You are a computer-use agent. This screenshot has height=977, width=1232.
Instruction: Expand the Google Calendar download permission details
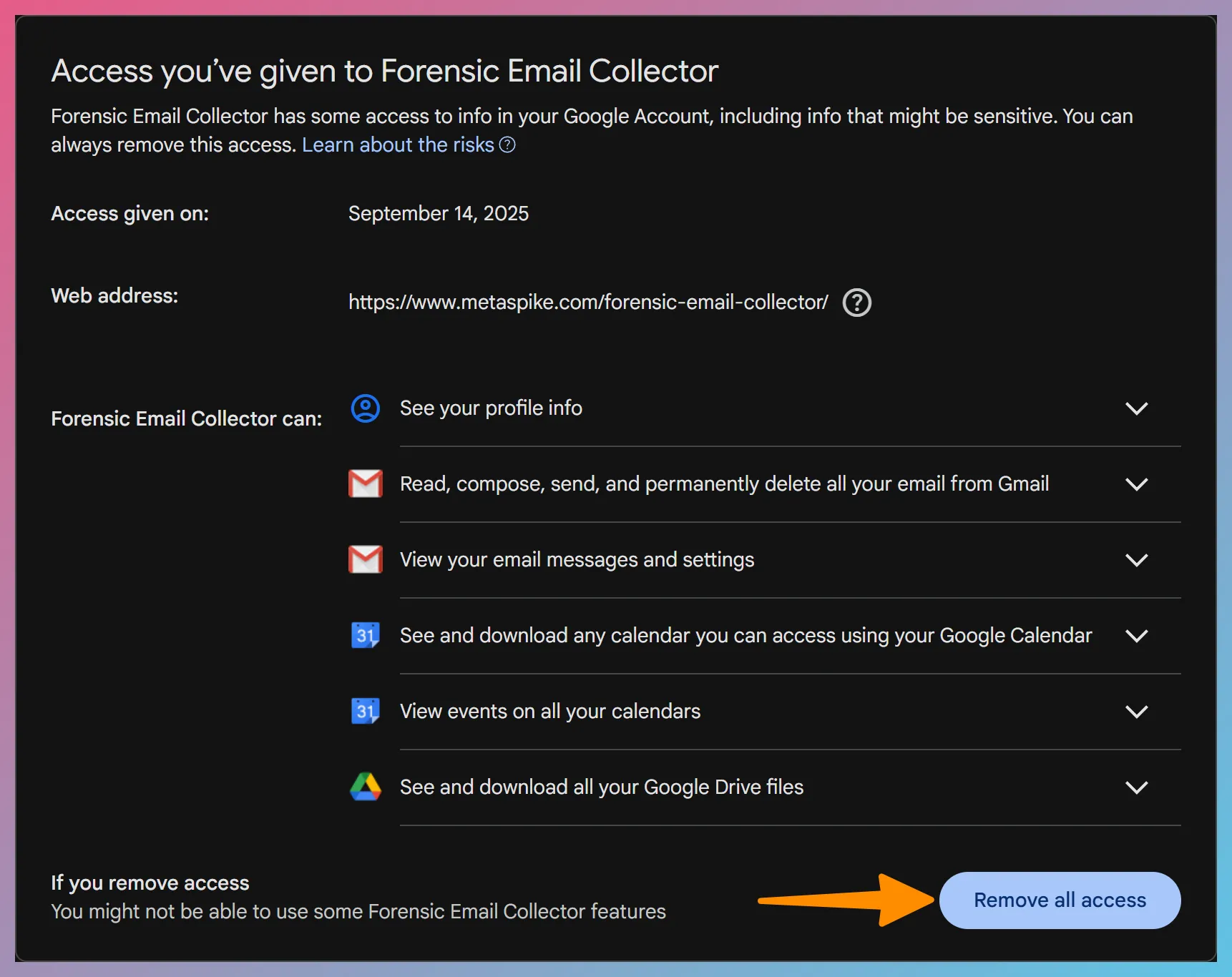point(1137,636)
